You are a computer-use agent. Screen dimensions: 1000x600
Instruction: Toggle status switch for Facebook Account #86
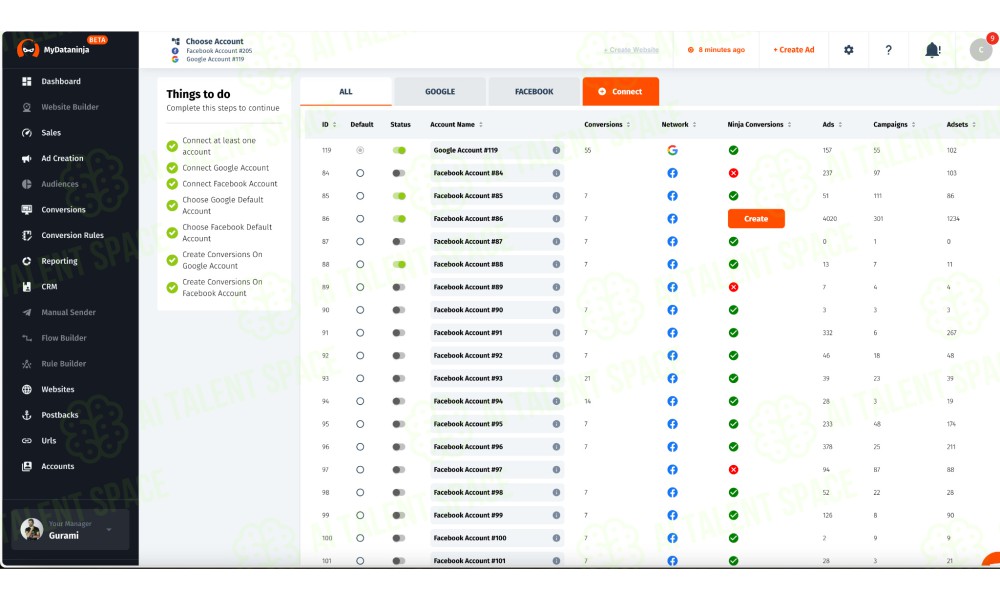399,219
